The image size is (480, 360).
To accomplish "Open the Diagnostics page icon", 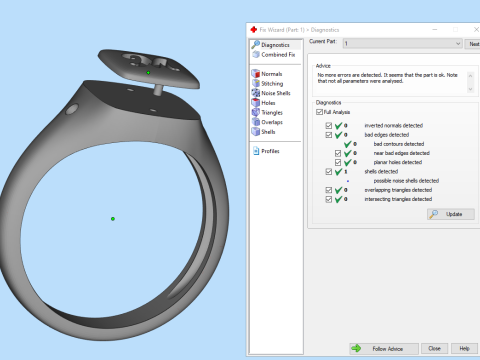I will click(256, 44).
